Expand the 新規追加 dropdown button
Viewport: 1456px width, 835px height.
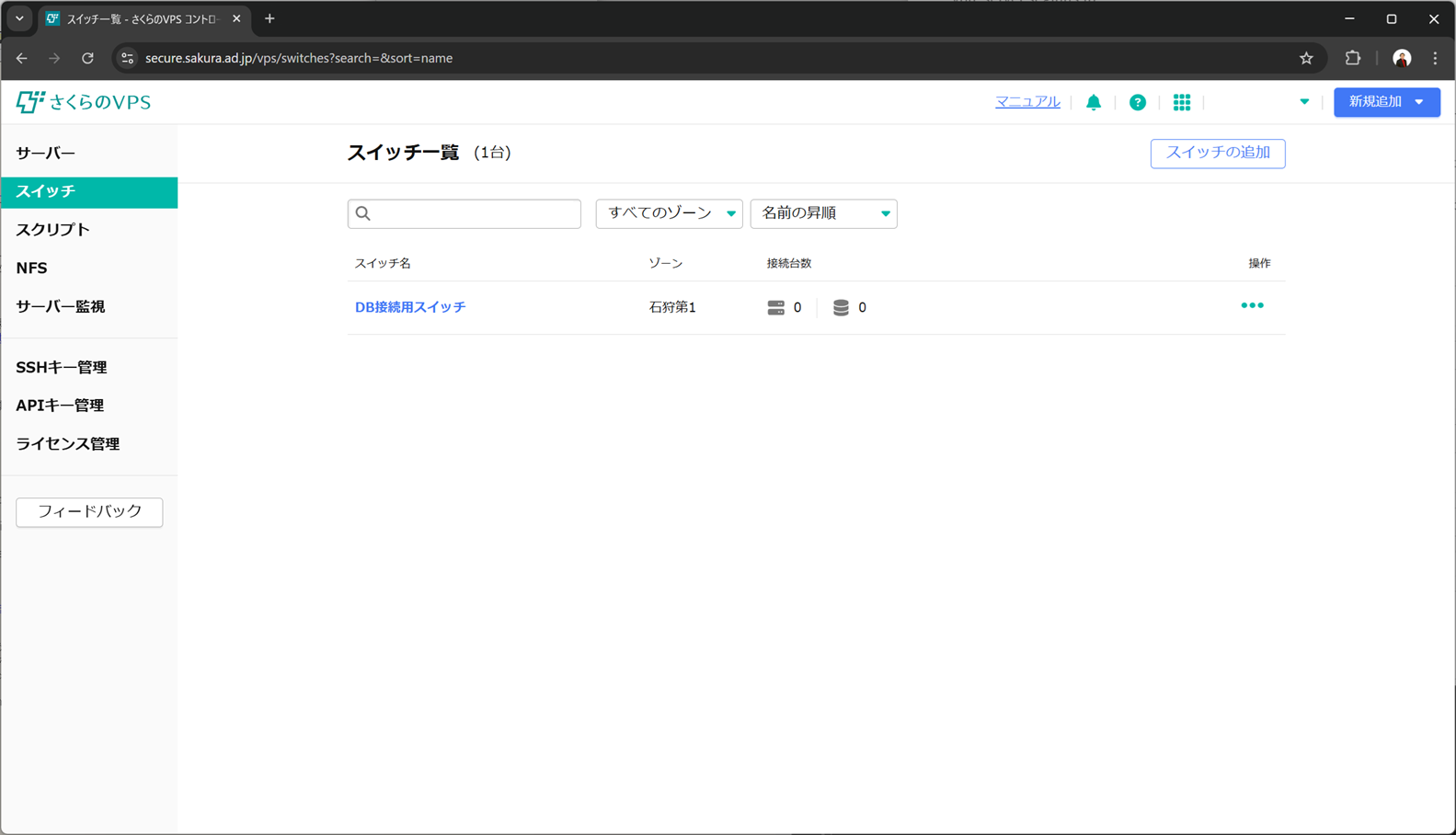[1386, 102]
